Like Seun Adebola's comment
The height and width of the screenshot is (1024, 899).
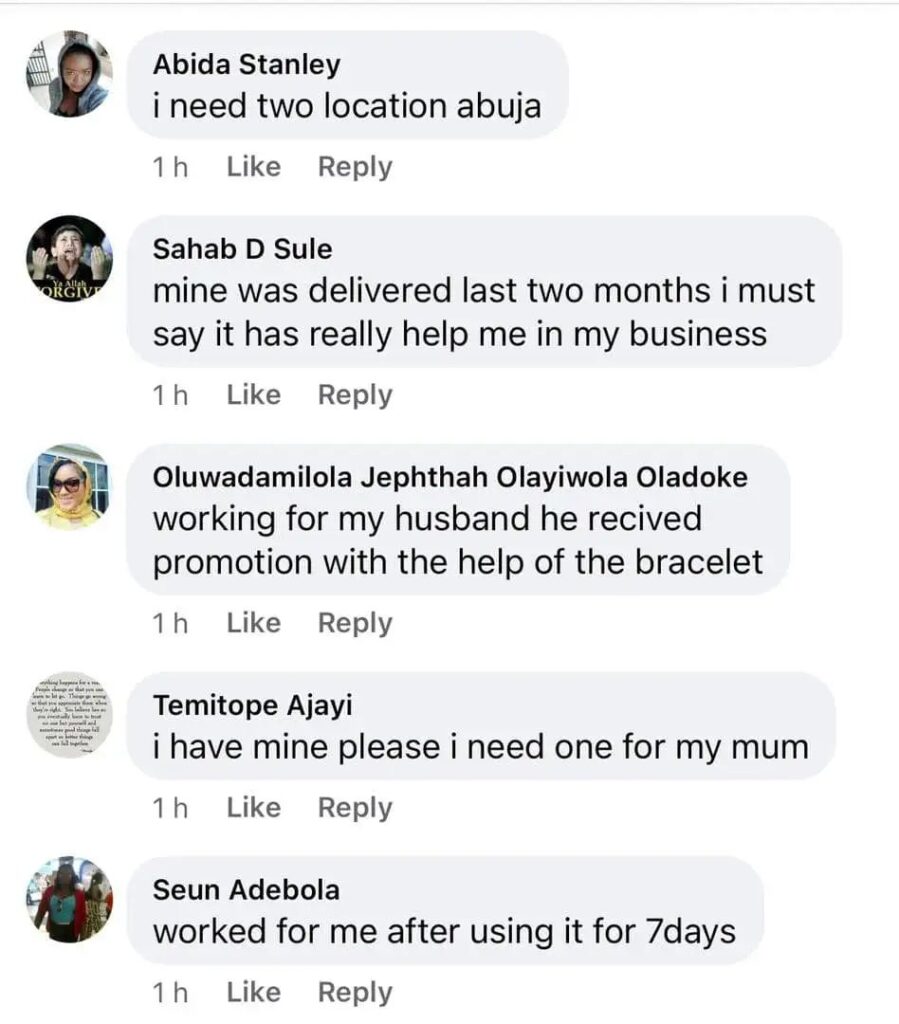click(253, 992)
